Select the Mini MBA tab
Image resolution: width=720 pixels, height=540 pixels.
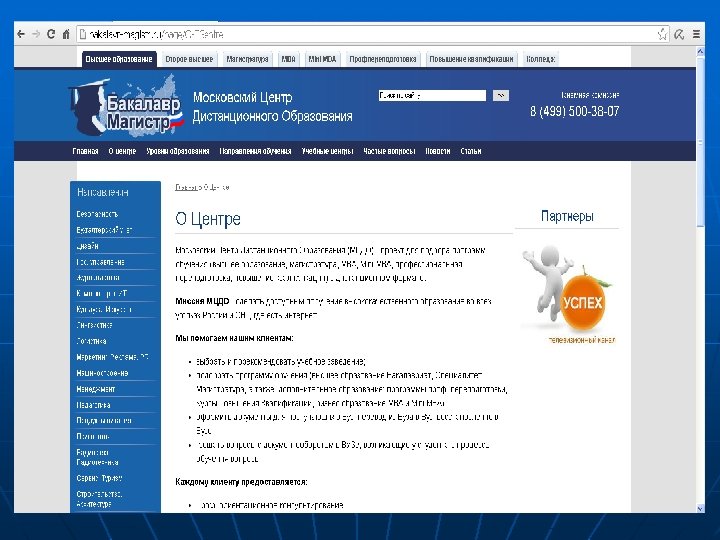pos(322,59)
